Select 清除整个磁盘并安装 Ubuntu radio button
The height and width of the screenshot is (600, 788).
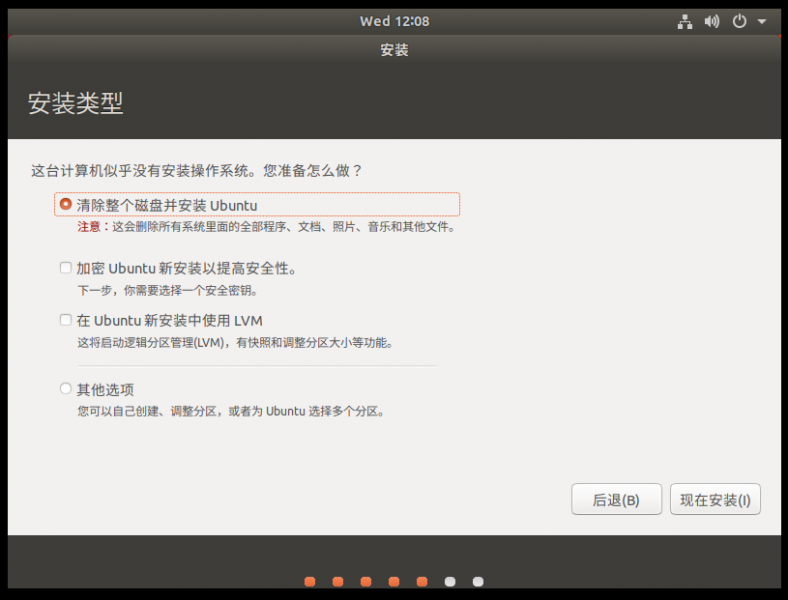click(x=66, y=204)
